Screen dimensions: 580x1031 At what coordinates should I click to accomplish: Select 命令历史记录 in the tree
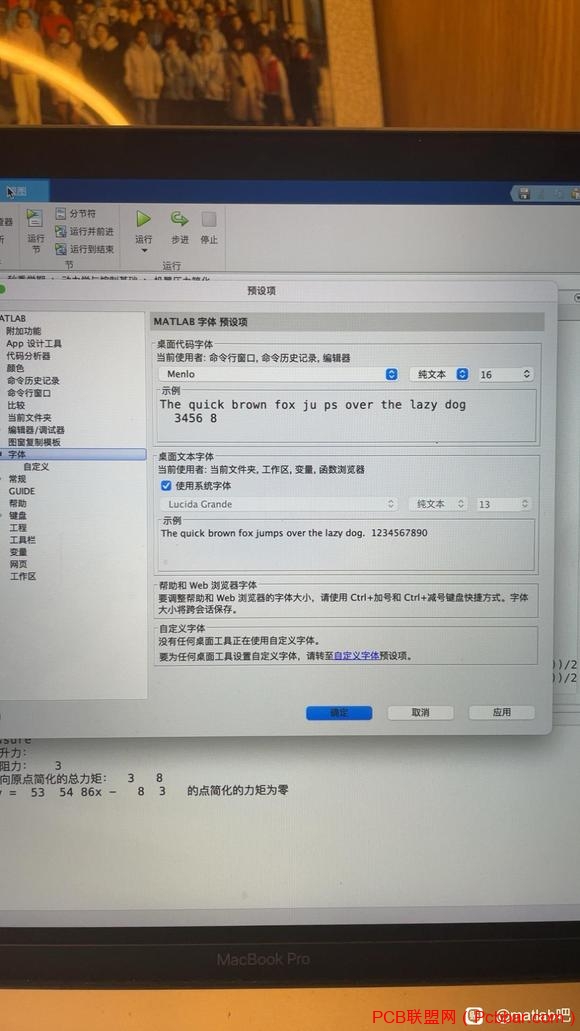click(34, 381)
